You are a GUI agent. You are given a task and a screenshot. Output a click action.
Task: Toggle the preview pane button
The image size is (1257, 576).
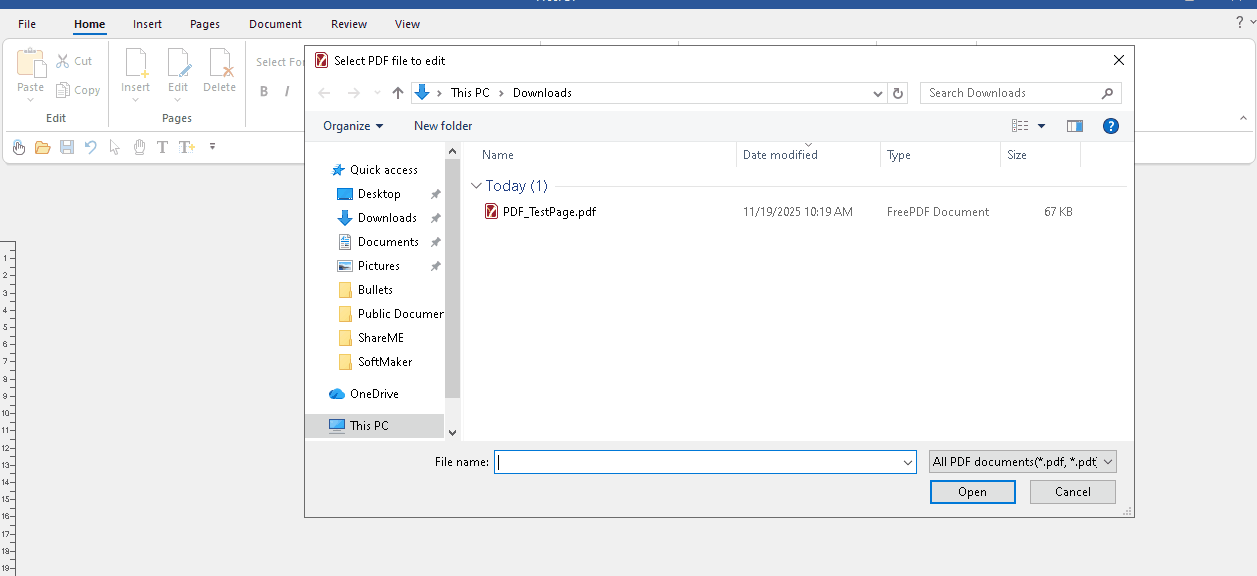pyautogui.click(x=1075, y=126)
